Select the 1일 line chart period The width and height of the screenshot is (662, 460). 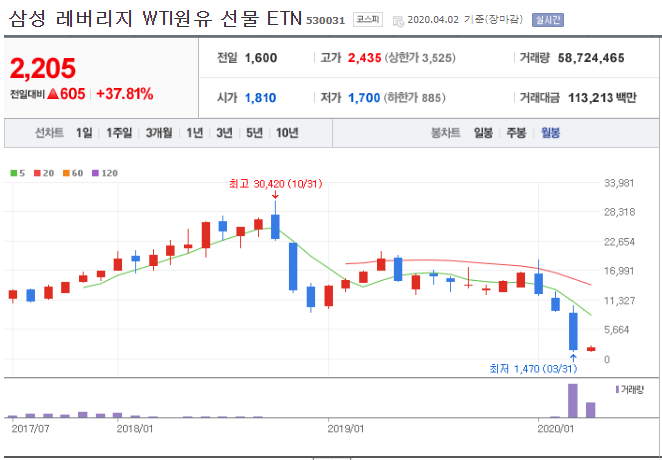coord(84,133)
